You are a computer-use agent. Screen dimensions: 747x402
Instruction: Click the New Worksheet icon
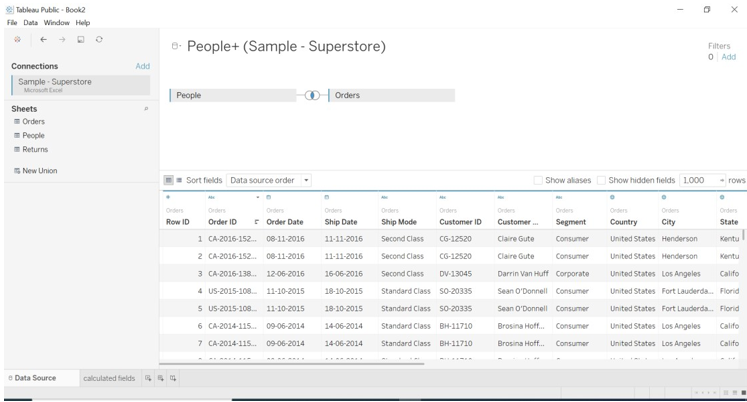pyautogui.click(x=148, y=378)
